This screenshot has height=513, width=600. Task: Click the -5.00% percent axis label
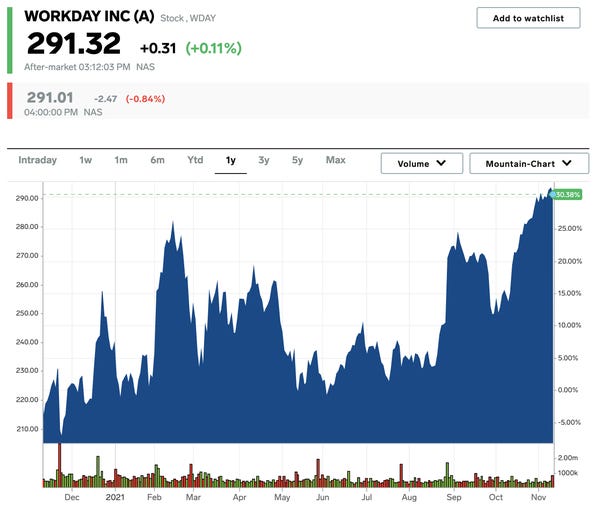click(569, 422)
